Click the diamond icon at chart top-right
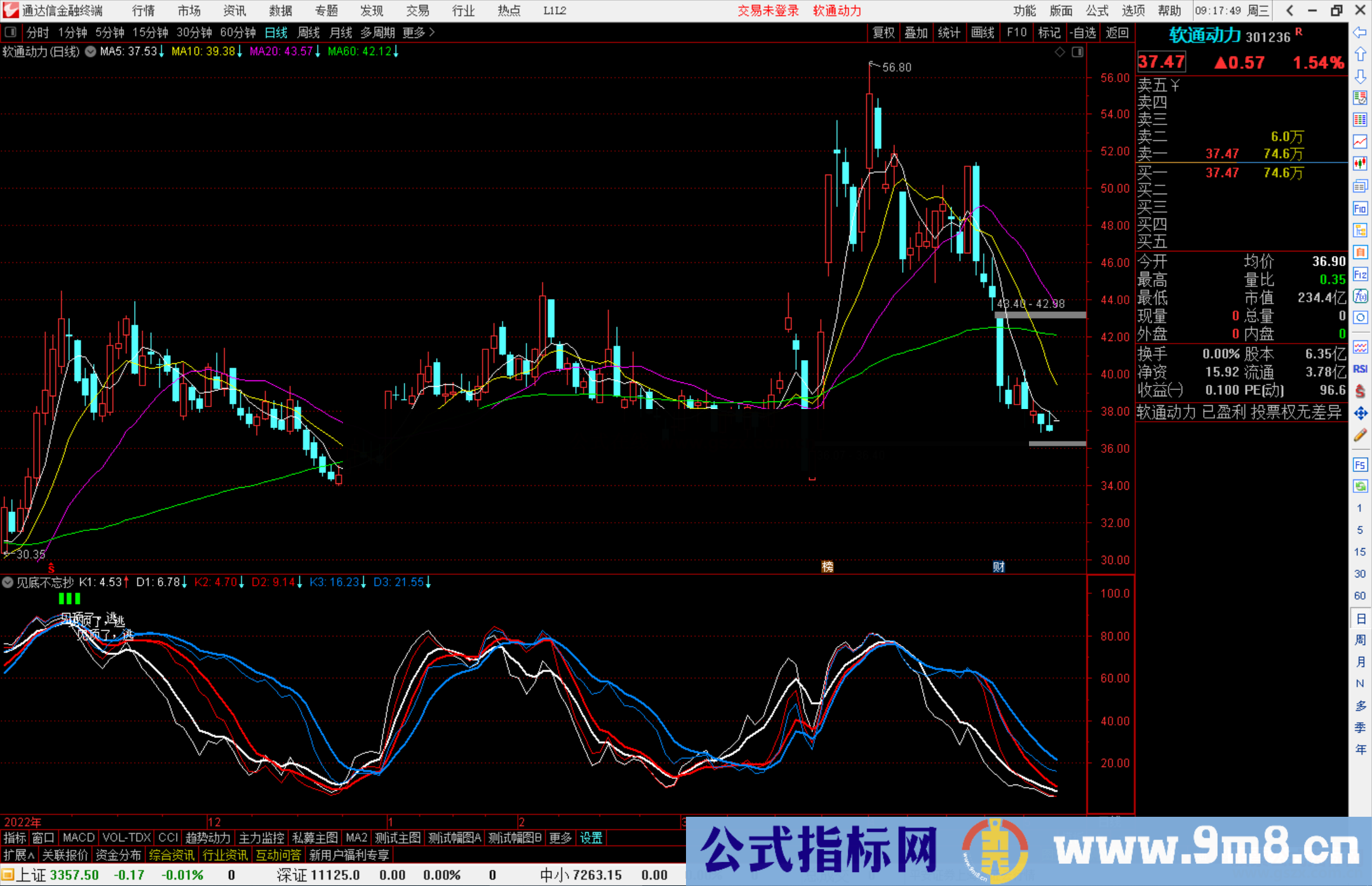This screenshot has width=1372, height=886. (x=1059, y=52)
